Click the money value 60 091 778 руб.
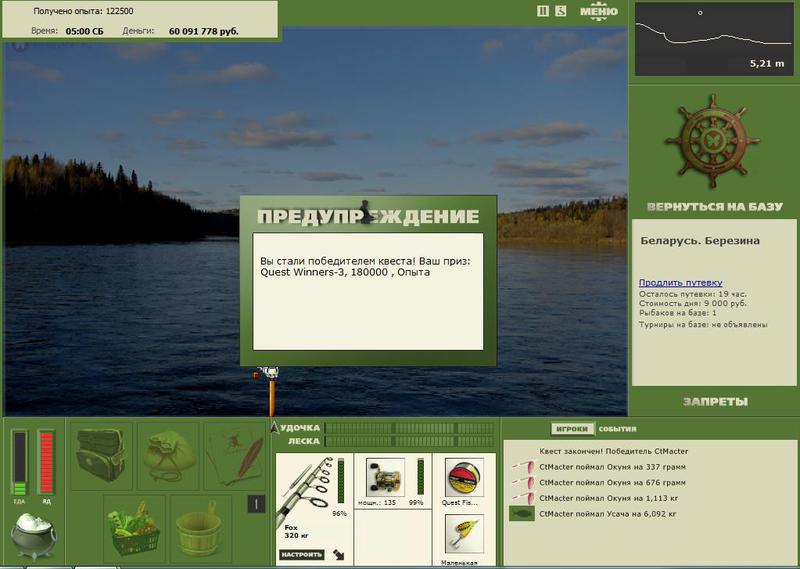Image resolution: width=800 pixels, height=569 pixels. [204, 31]
